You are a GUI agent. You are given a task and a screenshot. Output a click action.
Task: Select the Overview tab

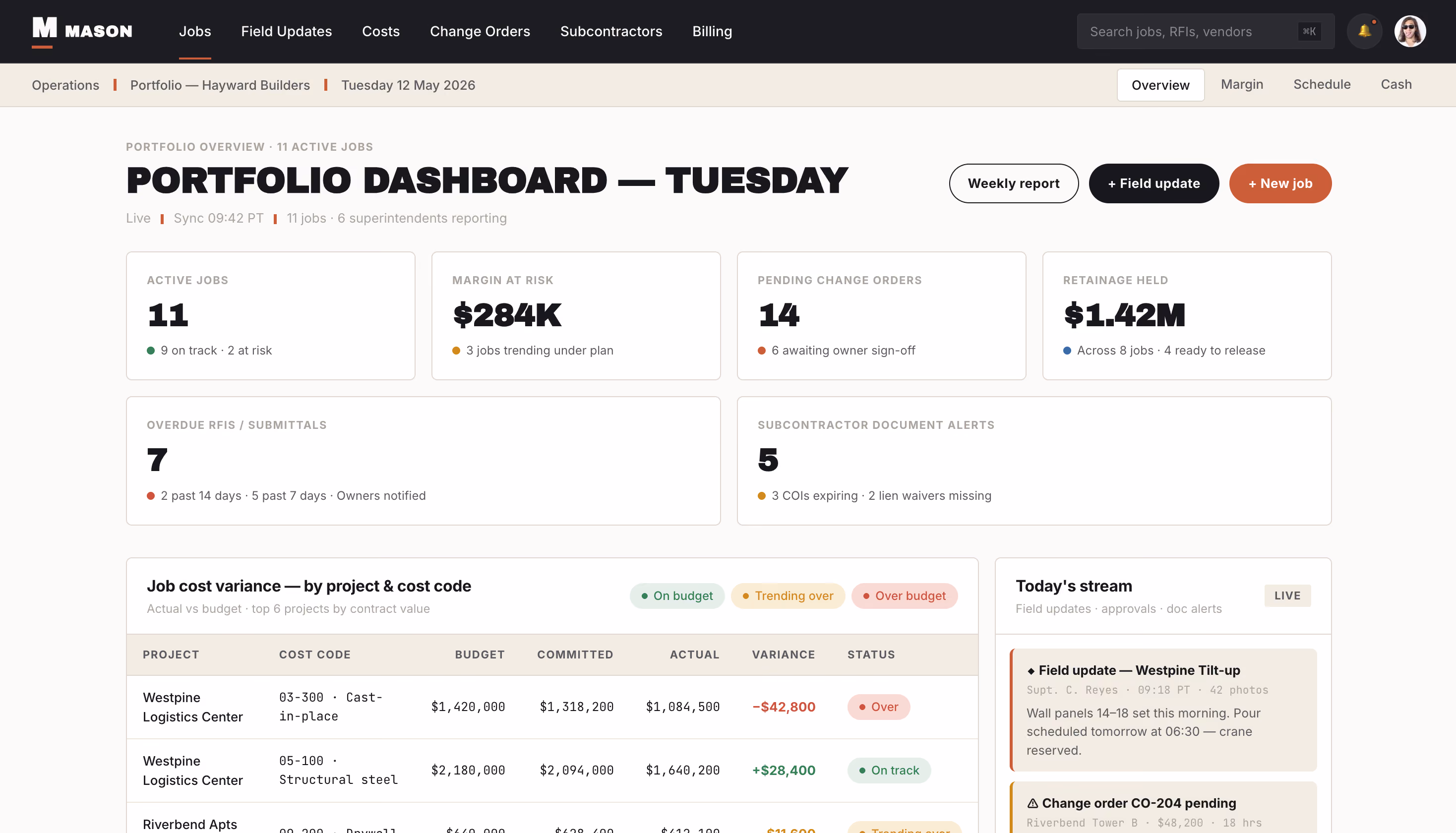point(1161,85)
